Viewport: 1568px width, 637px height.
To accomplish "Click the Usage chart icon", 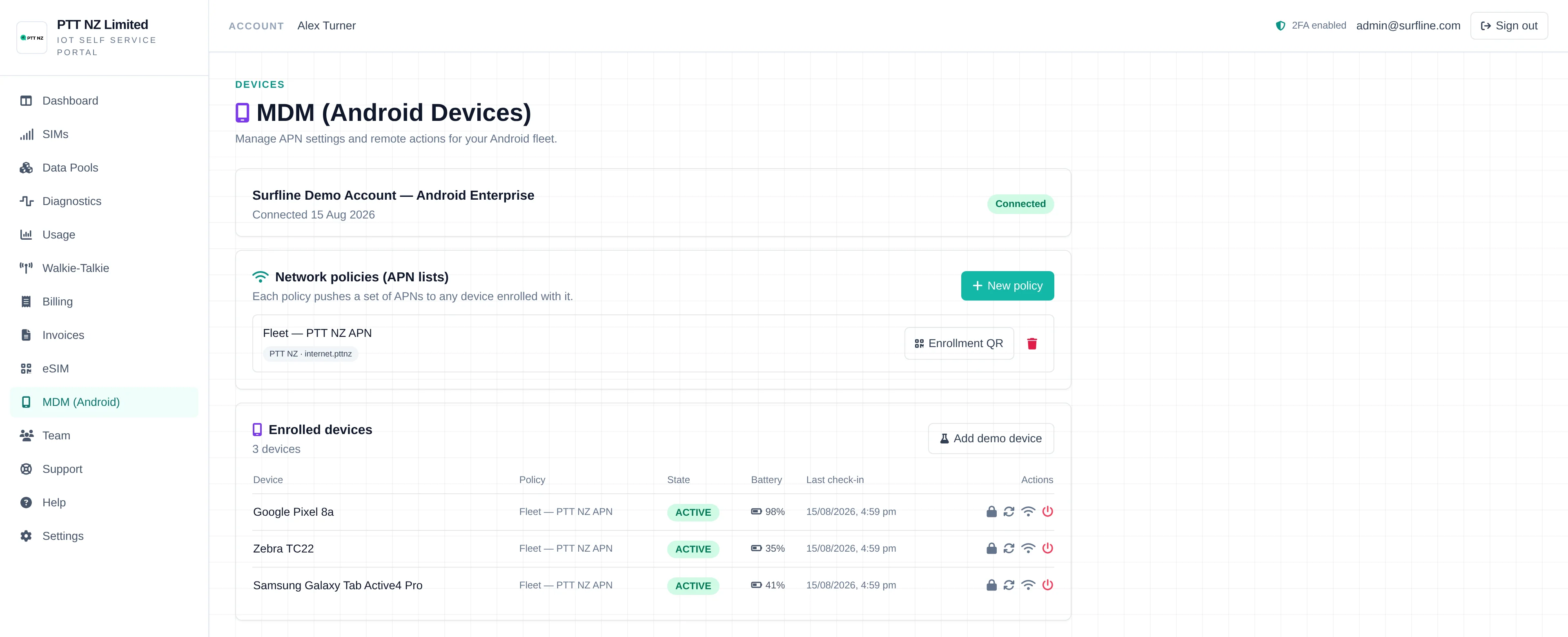I will [26, 234].
